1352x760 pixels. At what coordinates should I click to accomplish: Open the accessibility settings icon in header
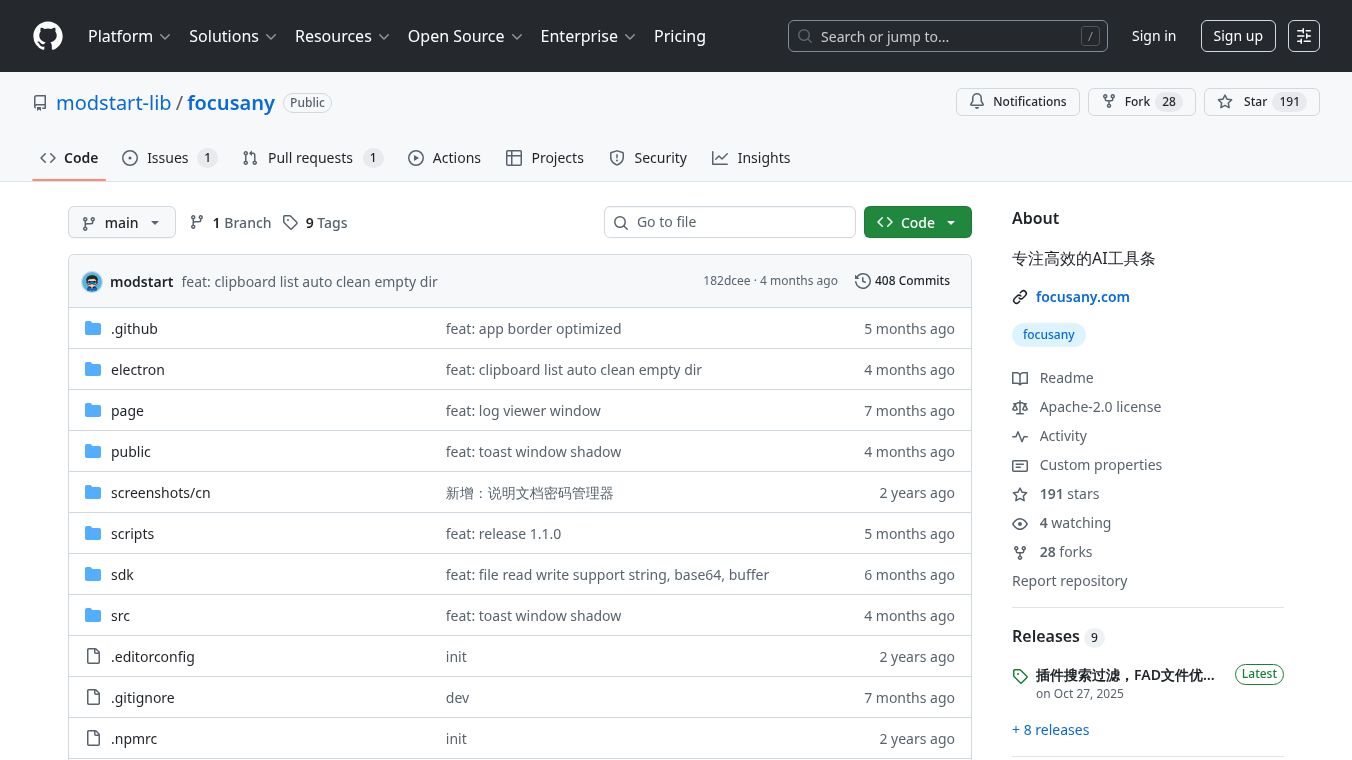1303,36
